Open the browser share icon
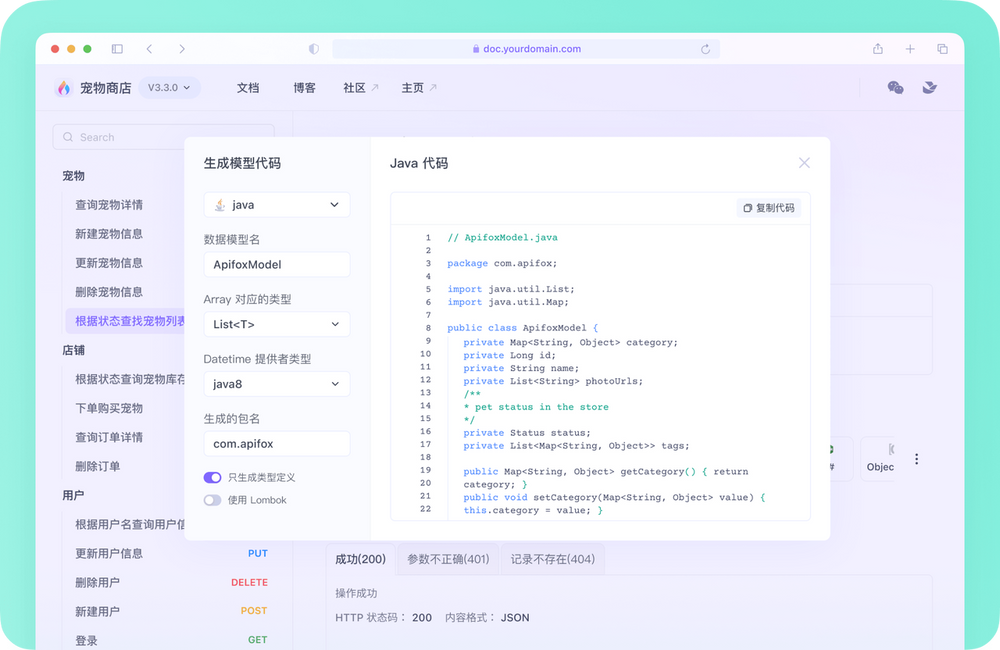This screenshot has width=1000, height=650. point(878,49)
